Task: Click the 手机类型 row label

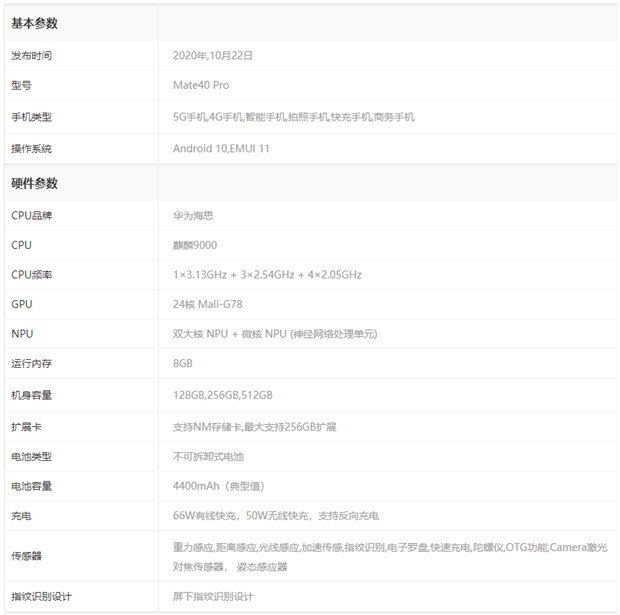Action: point(32,117)
